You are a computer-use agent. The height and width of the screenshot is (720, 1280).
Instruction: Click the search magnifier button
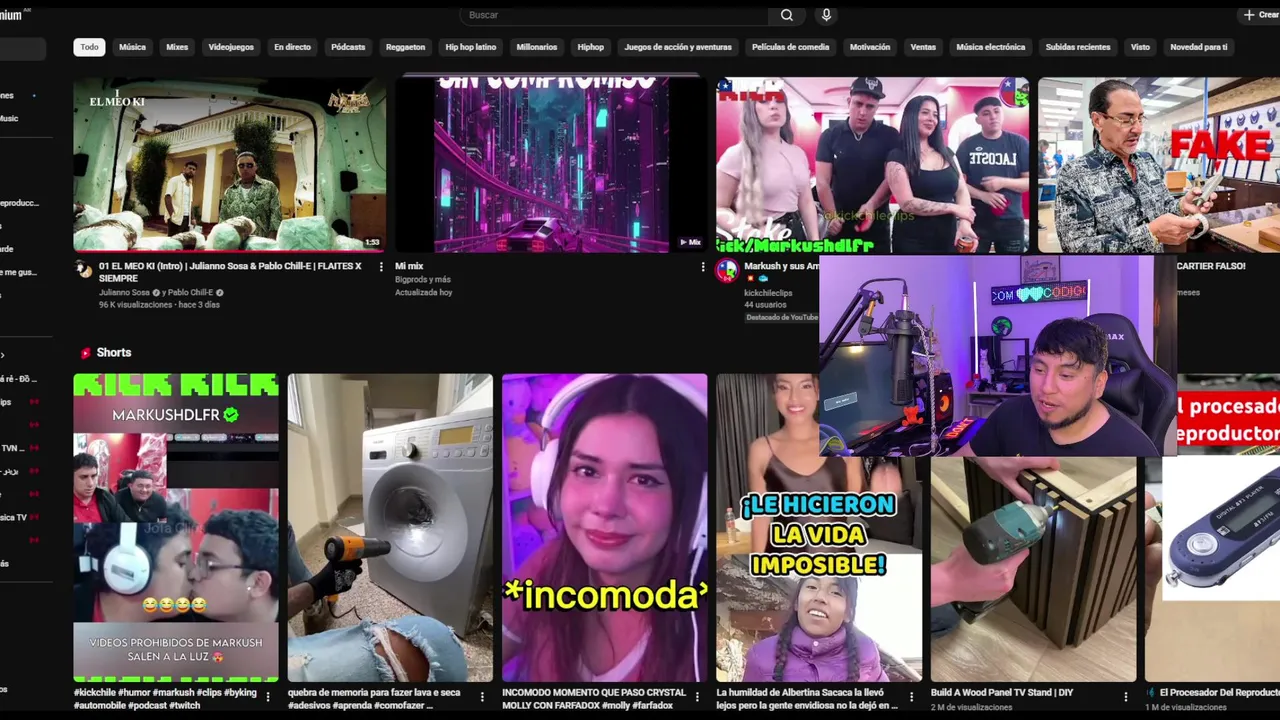[x=787, y=15]
